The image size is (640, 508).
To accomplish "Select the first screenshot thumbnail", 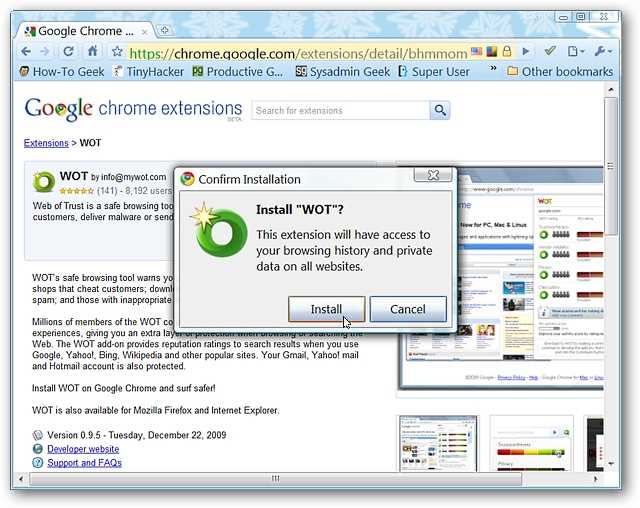I will pos(438,444).
